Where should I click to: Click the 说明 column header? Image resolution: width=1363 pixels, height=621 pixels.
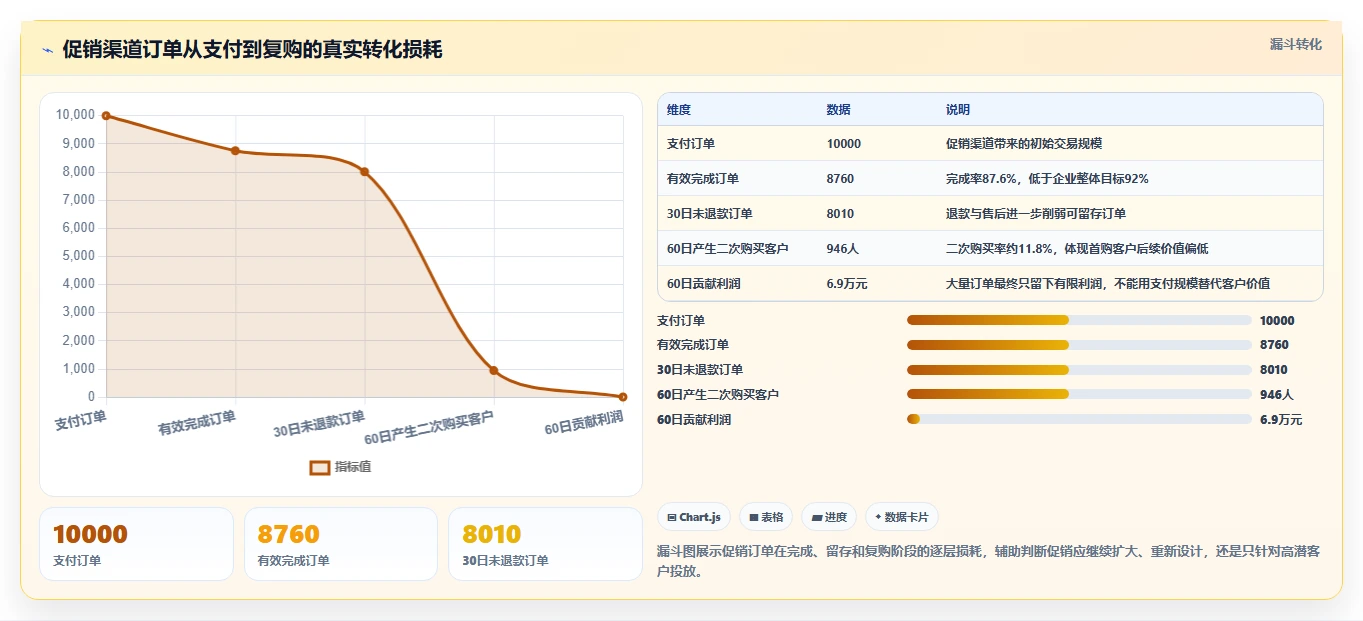(x=958, y=110)
